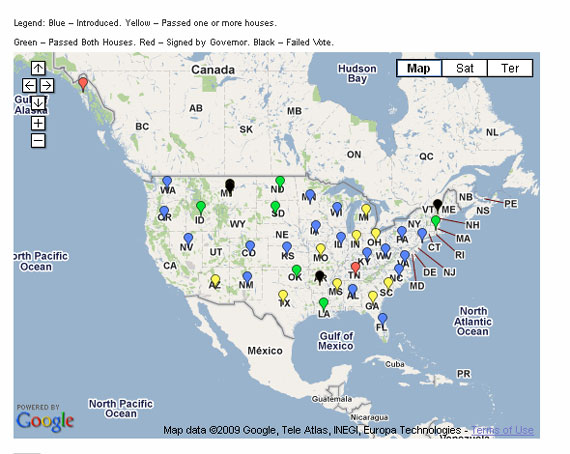570x454 pixels.
Task: Click the red marker on Tennessee
Action: click(356, 269)
